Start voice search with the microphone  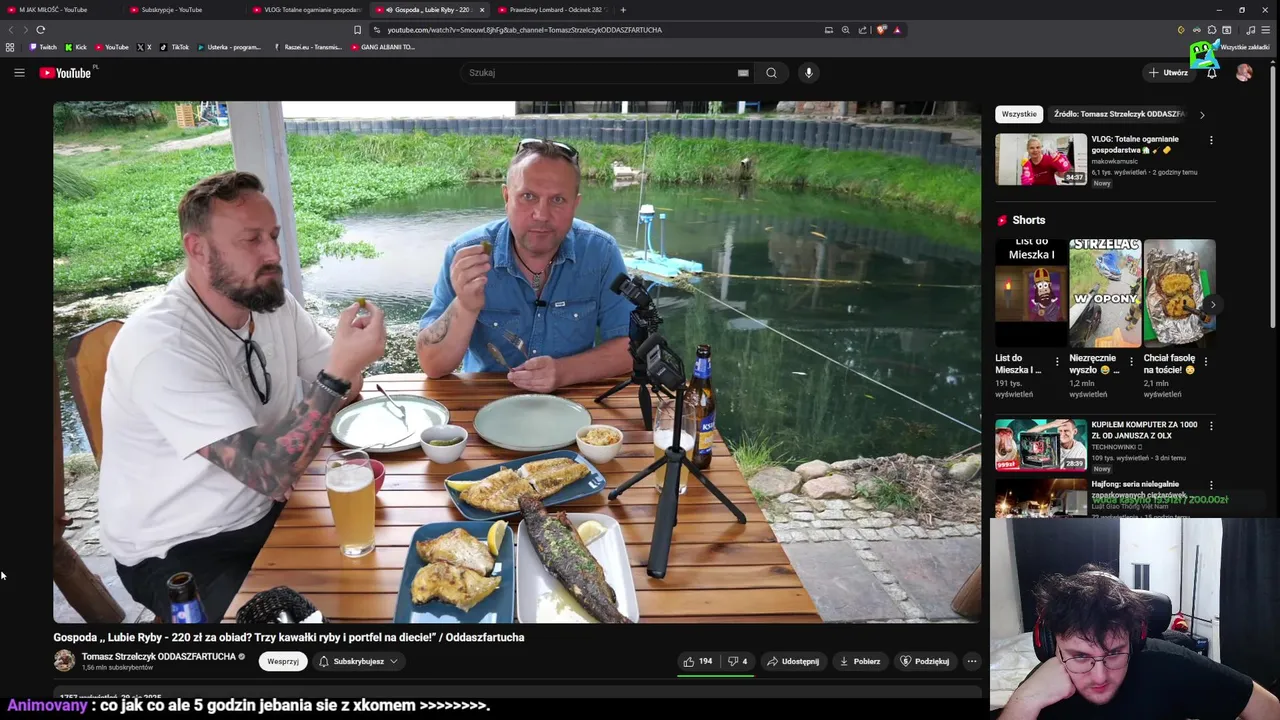(809, 72)
